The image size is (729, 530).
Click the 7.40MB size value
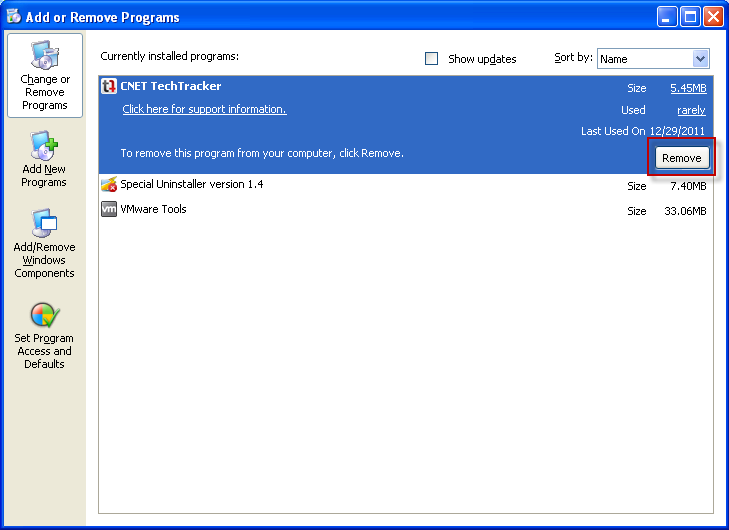[x=688, y=186]
